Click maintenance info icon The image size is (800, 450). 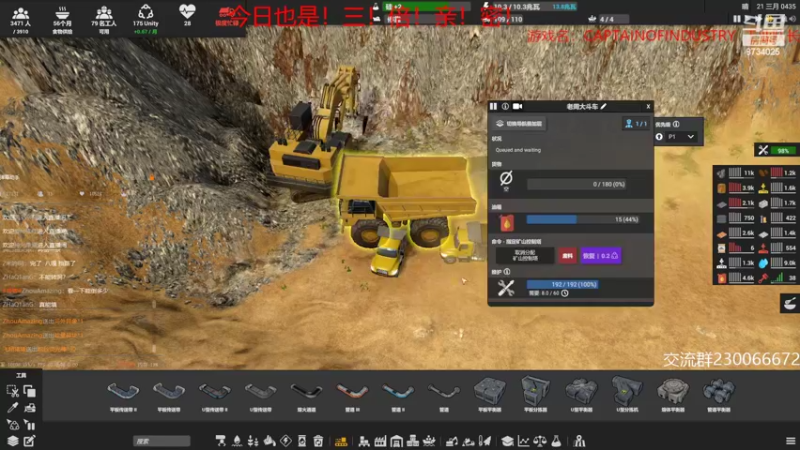(507, 272)
